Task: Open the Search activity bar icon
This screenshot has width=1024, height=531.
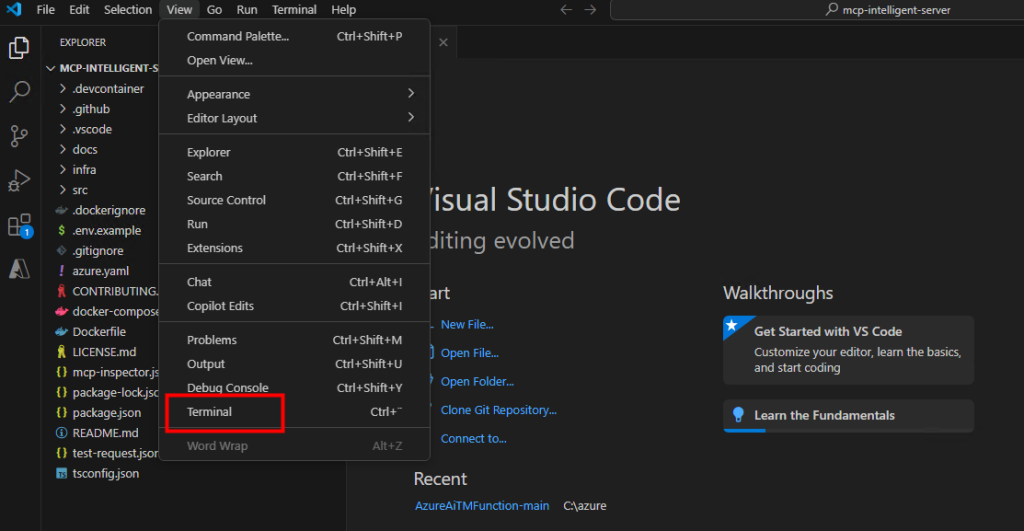Action: [x=19, y=92]
